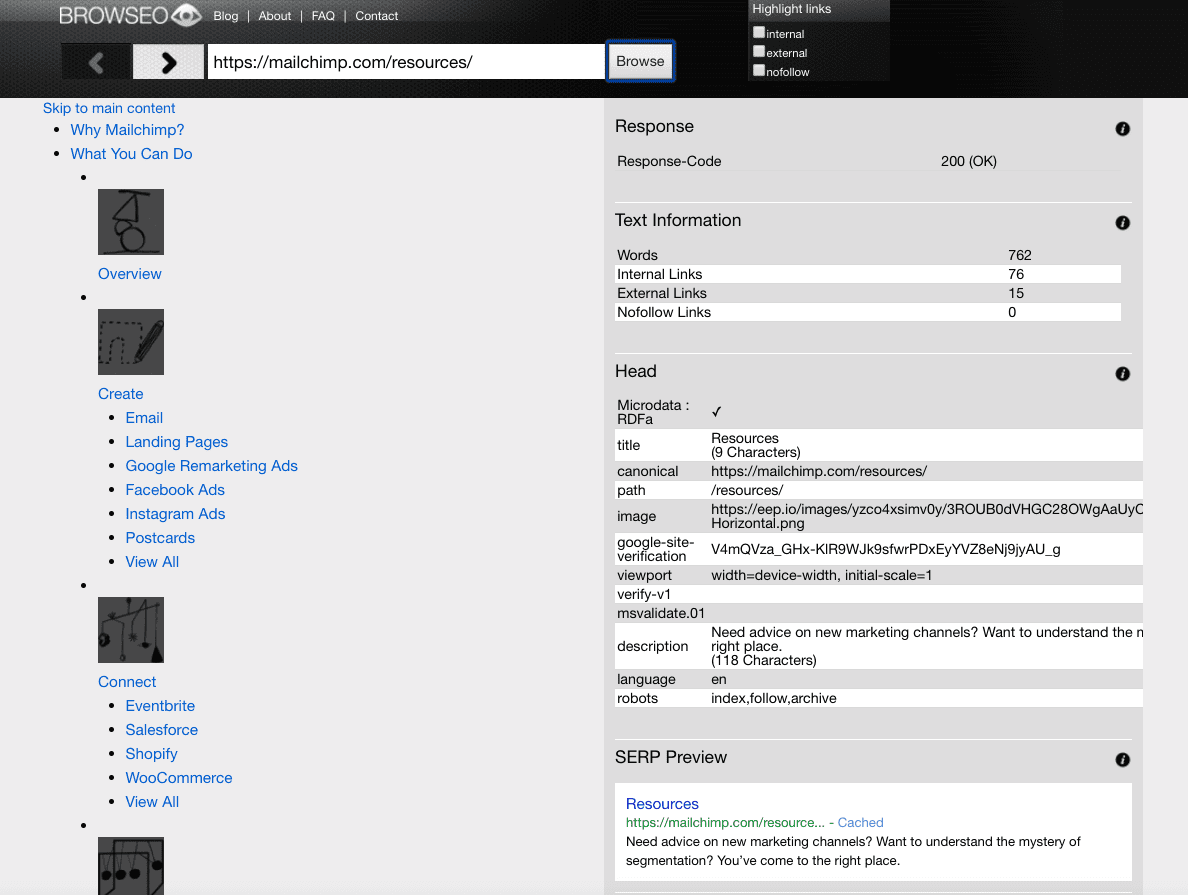Focus the URL input field
The image size is (1188, 895).
406,62
